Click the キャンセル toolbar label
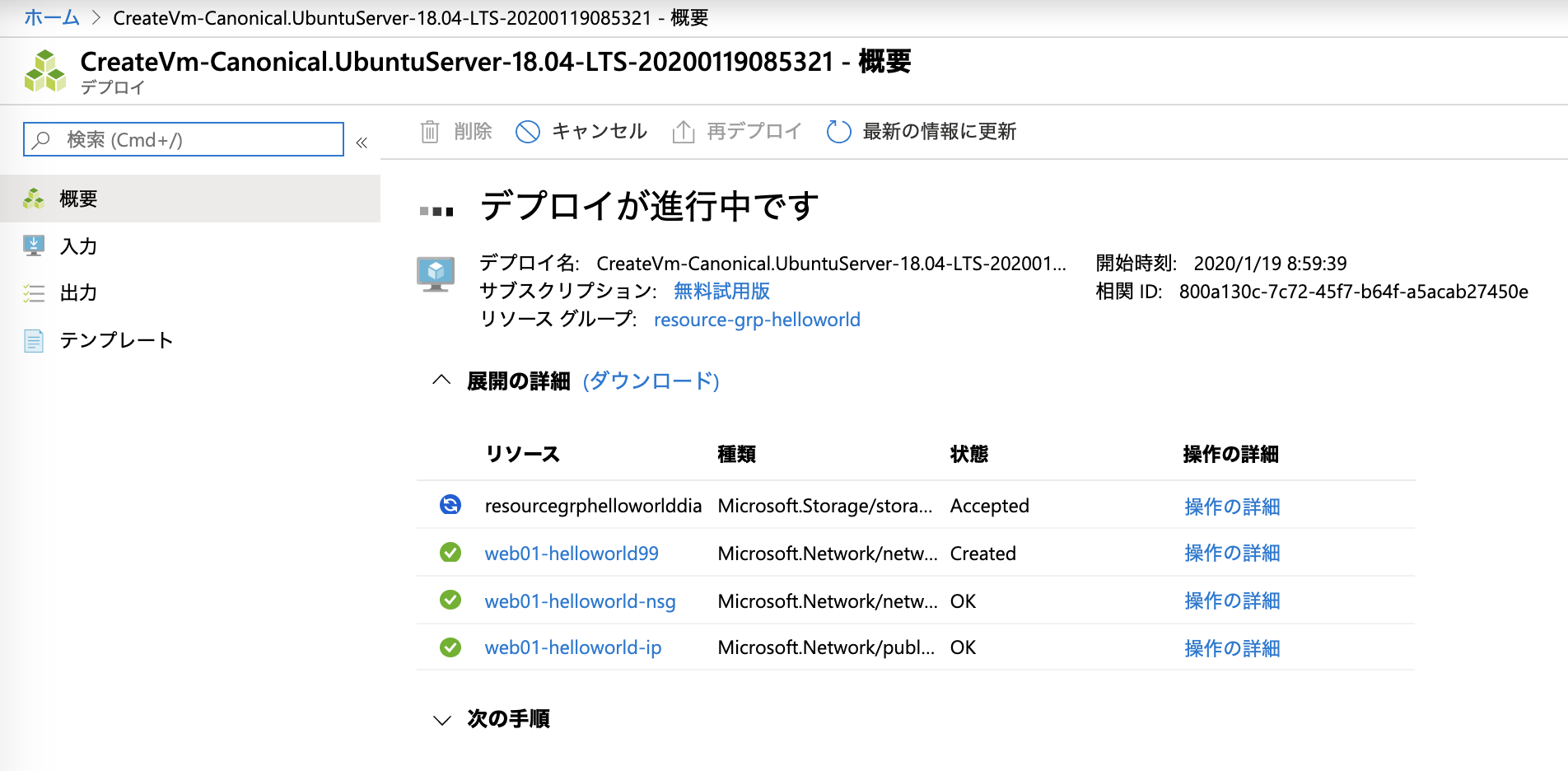The image size is (1568, 771). click(x=600, y=132)
